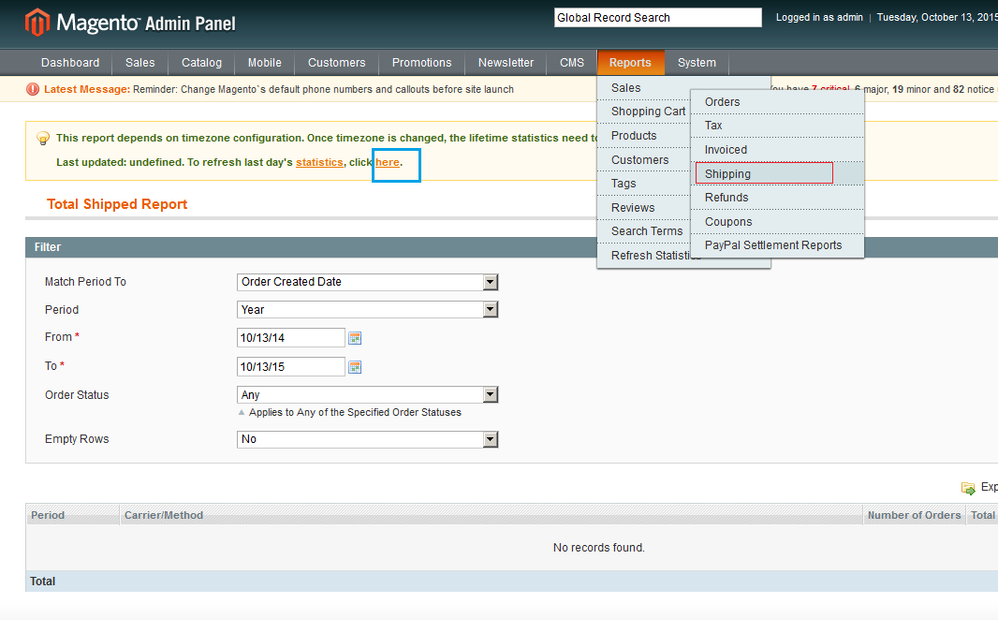Choose Tax in Sales submenu
998x620 pixels.
point(777,125)
